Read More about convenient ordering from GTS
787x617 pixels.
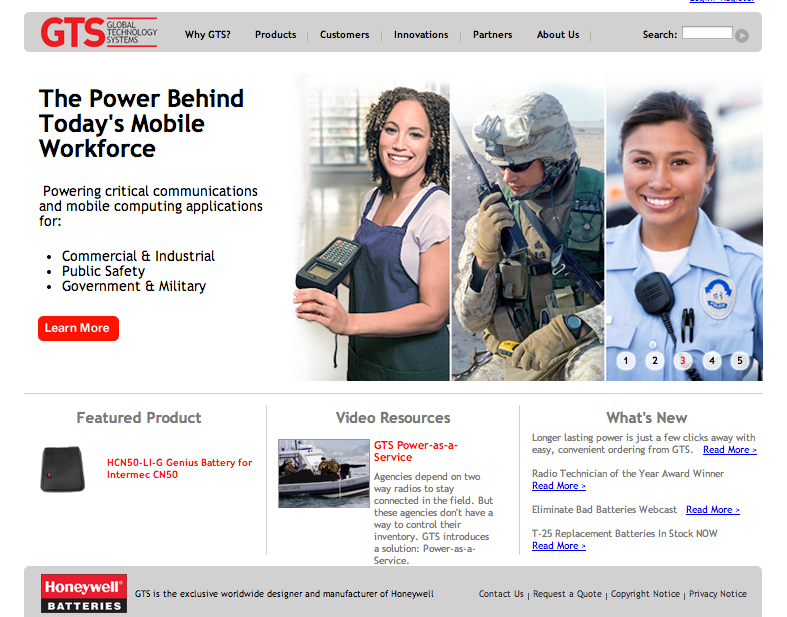(x=729, y=450)
